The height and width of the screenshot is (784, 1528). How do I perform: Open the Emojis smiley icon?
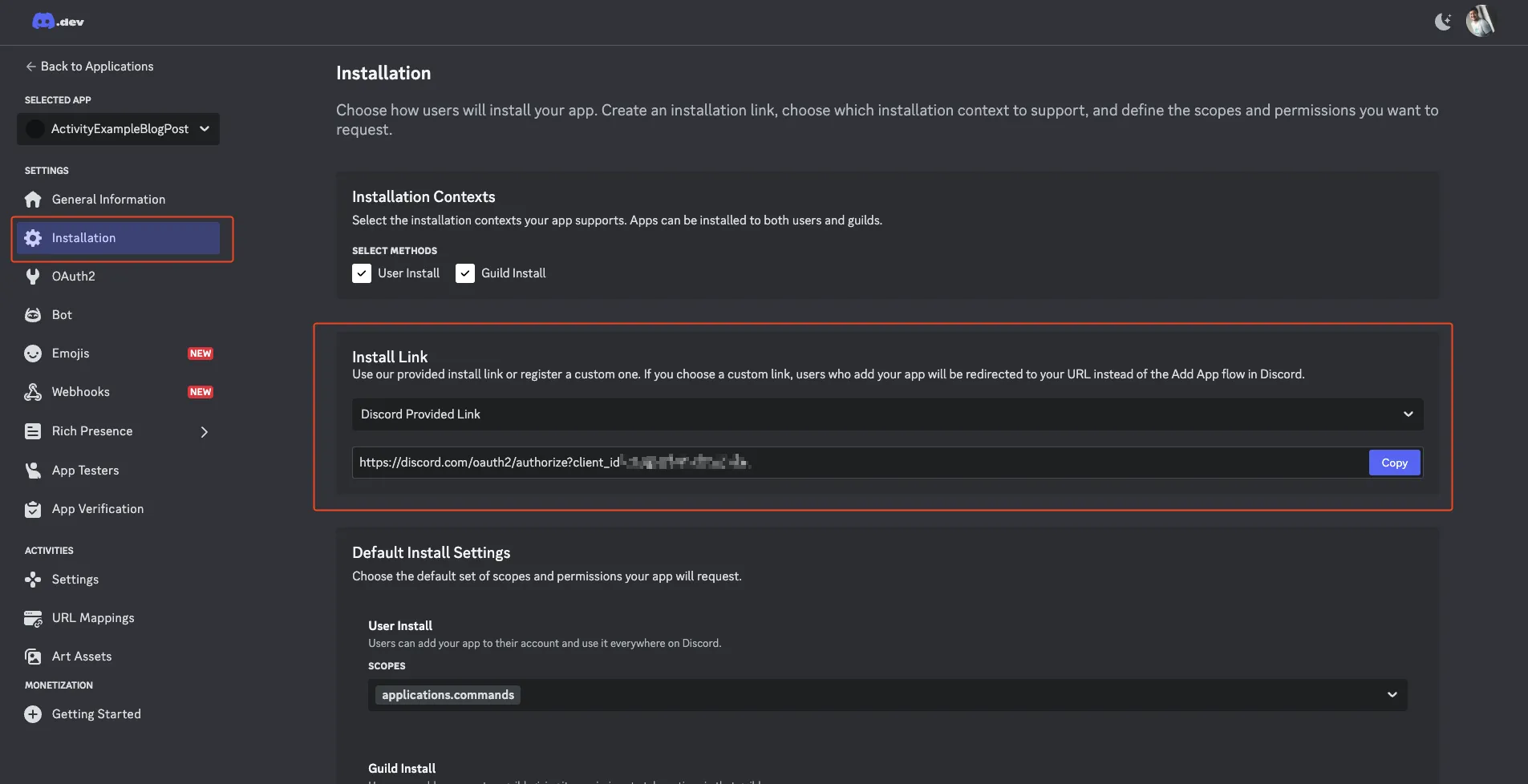pos(33,354)
